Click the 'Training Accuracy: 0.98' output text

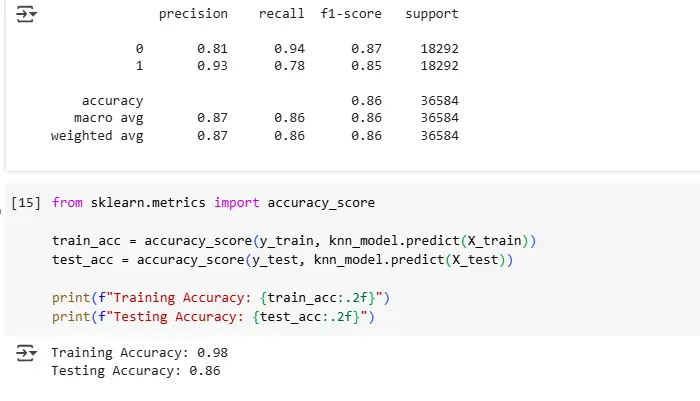click(140, 353)
